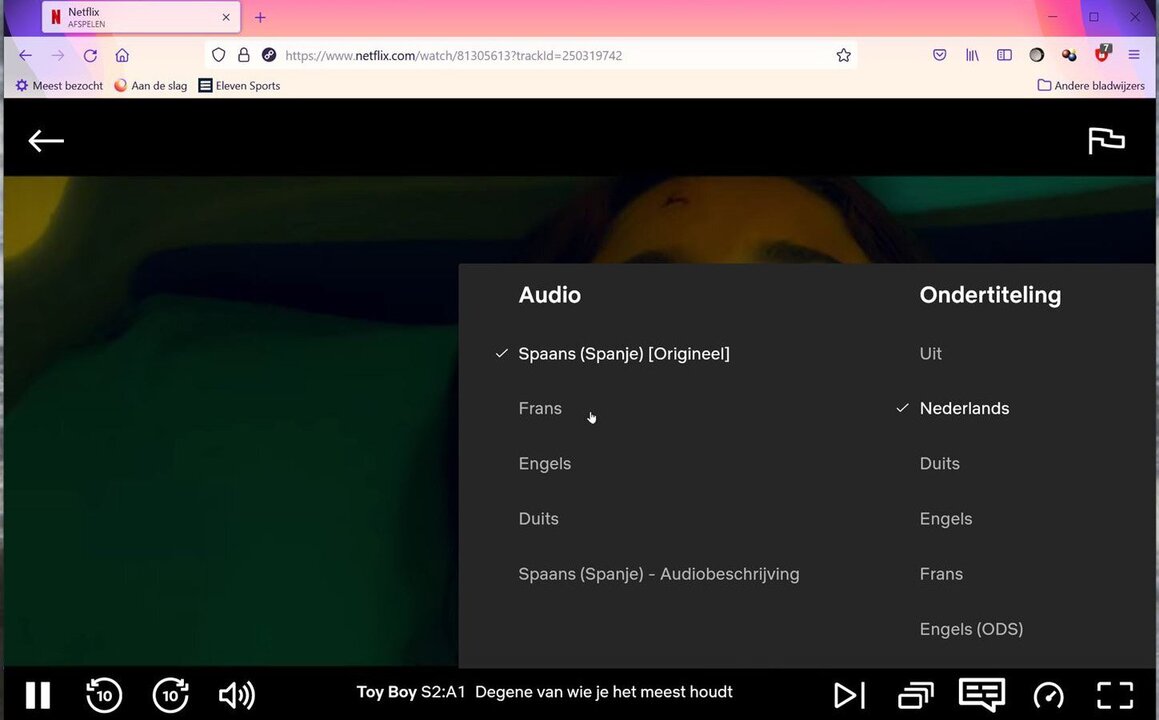Image resolution: width=1159 pixels, height=720 pixels.
Task: Open the episodes list icon
Action: (x=915, y=695)
